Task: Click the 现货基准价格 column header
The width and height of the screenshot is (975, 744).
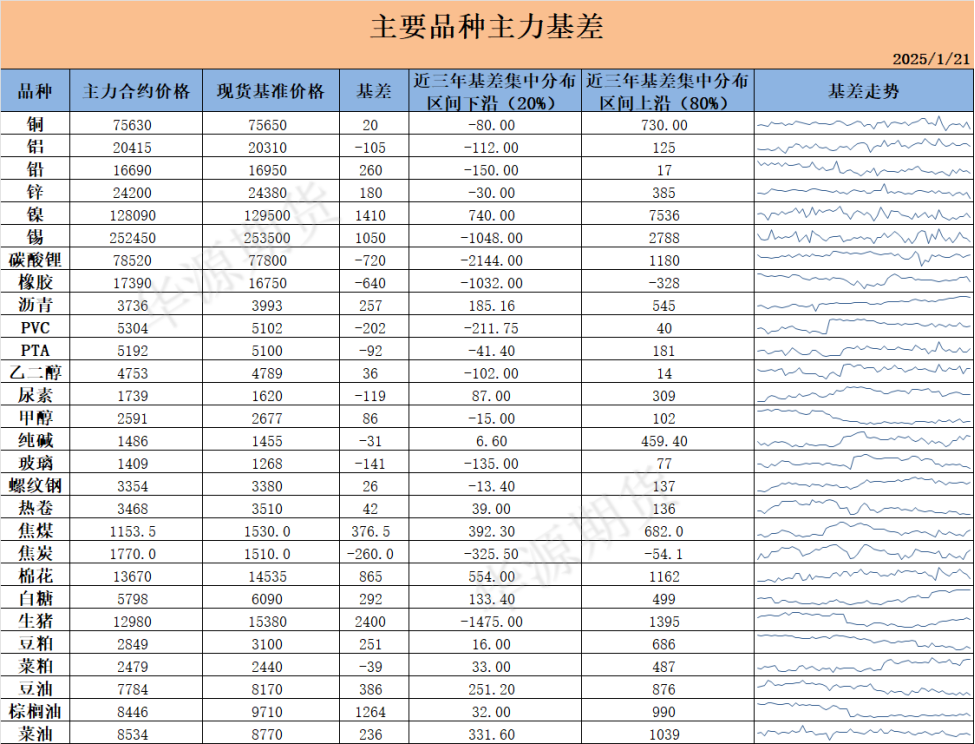Action: coord(271,92)
